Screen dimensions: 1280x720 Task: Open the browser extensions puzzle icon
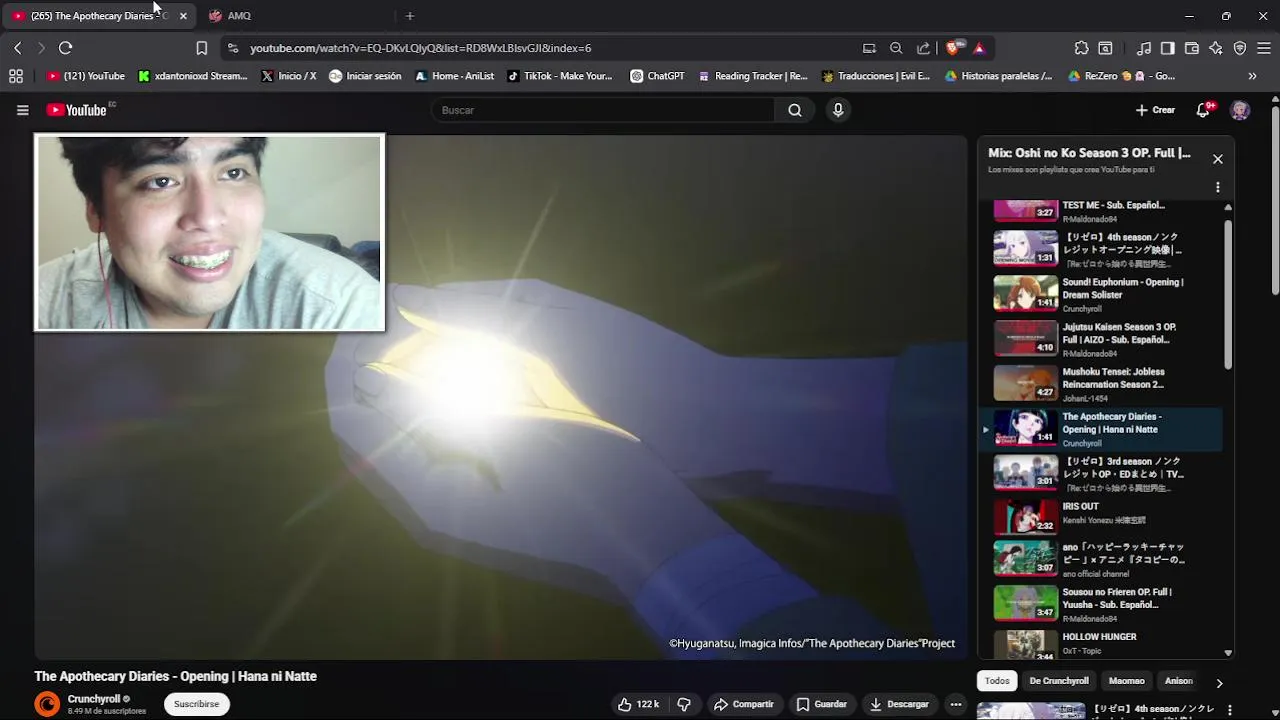[1082, 48]
